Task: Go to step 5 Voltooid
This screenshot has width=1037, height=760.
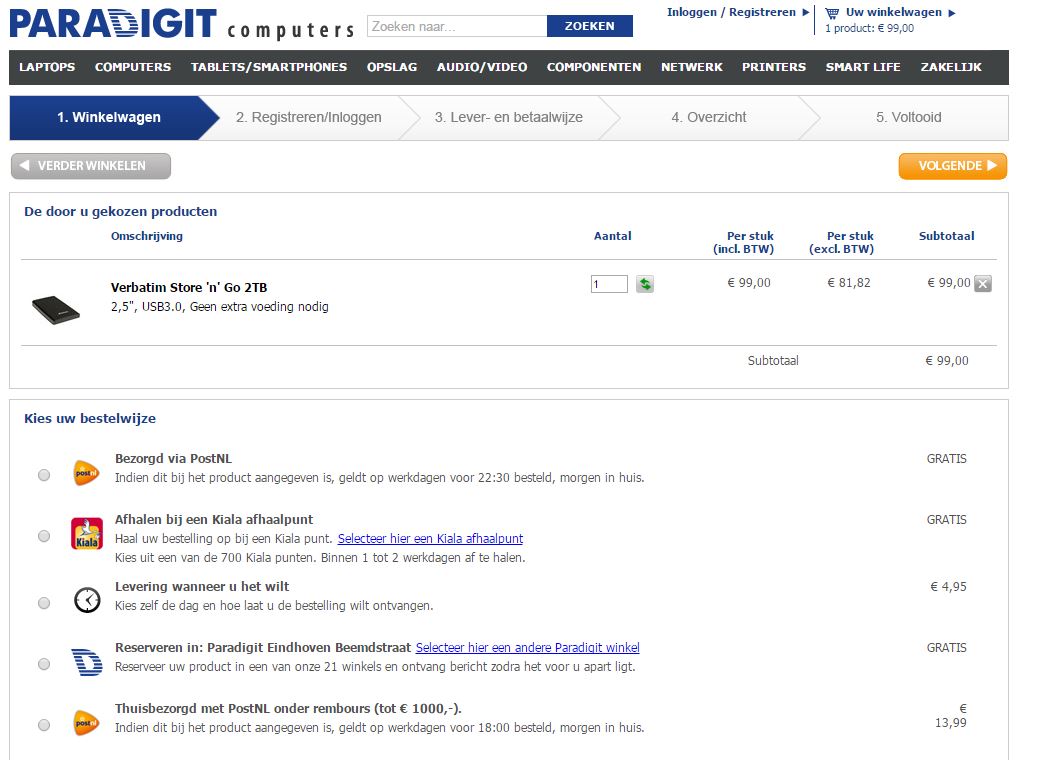Action: click(909, 118)
